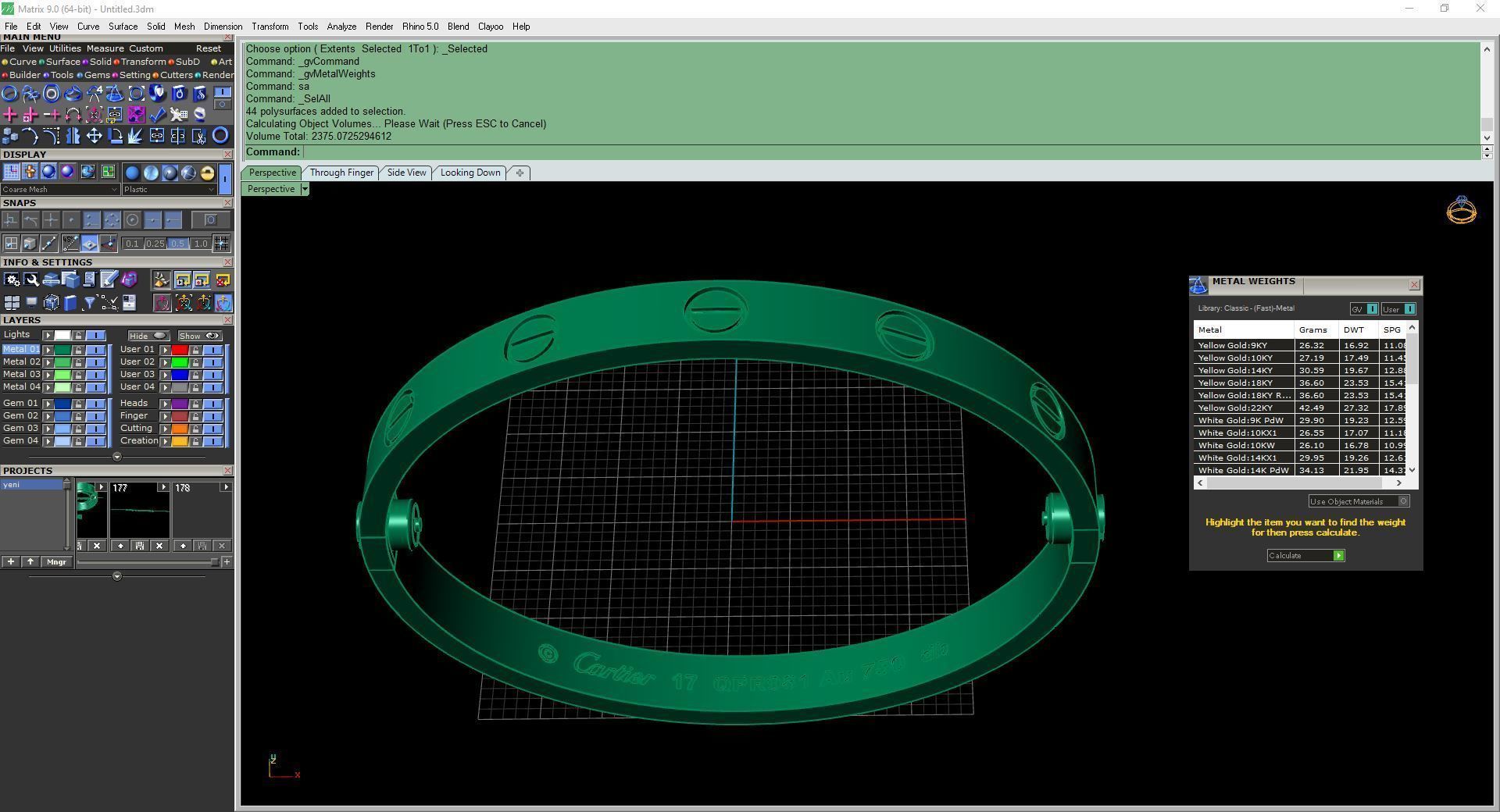Open settings gears icon in Info & Settings
This screenshot has width=1500, height=812.
tap(12, 280)
